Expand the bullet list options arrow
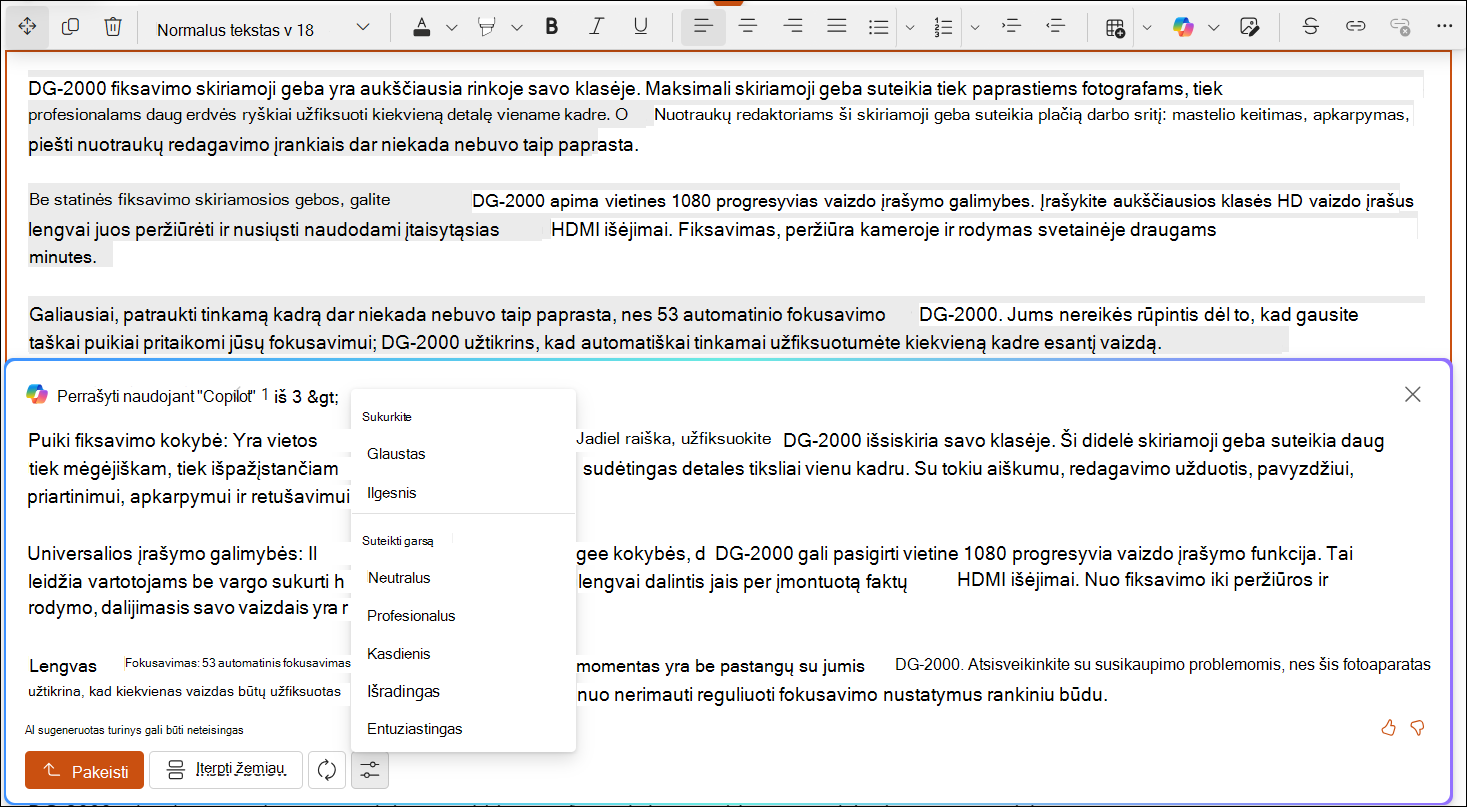 tap(910, 28)
